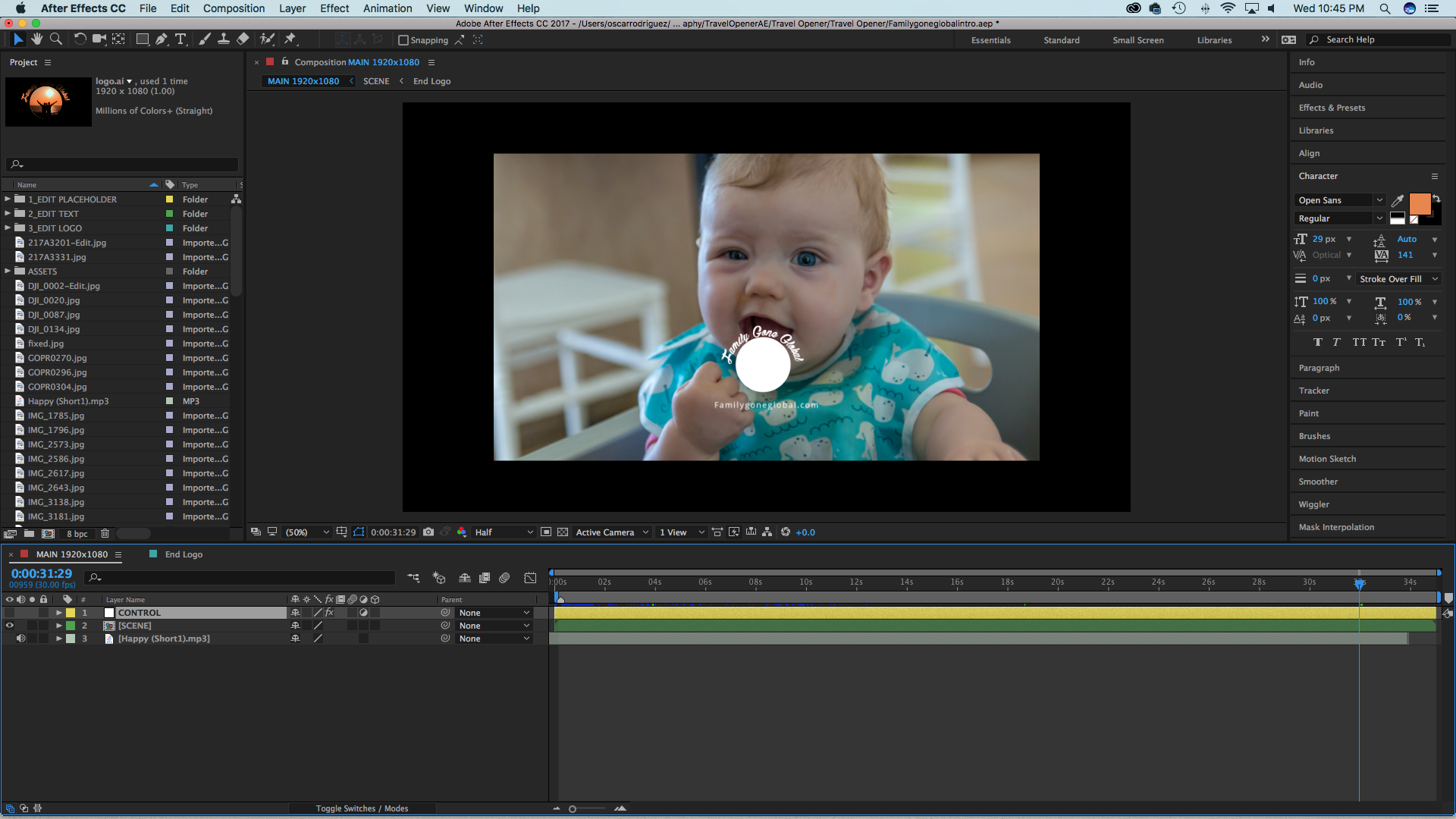Toggle visibility of SCENE layer
The height and width of the screenshot is (819, 1456).
click(10, 625)
